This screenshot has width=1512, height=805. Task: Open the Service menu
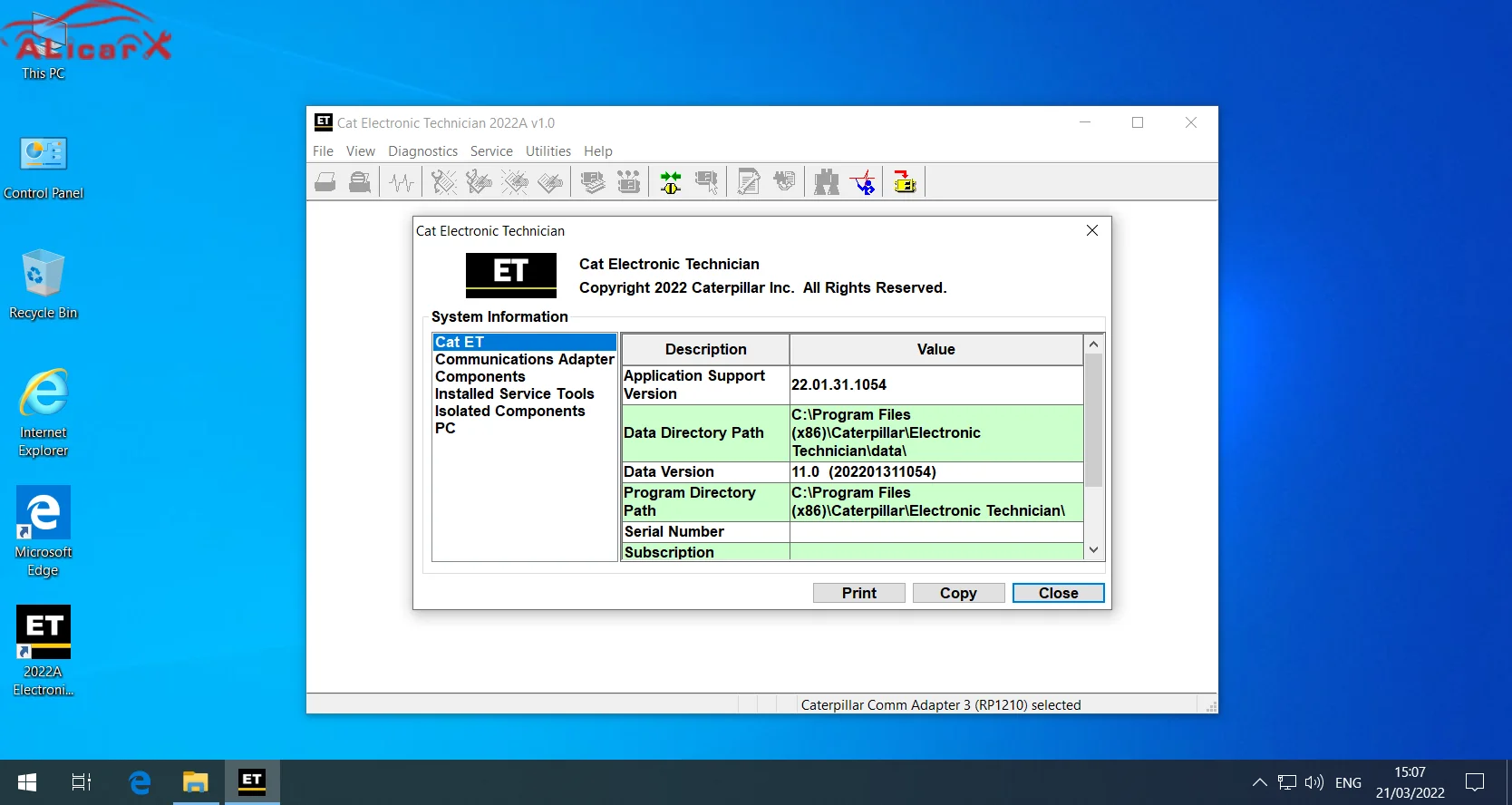pyautogui.click(x=491, y=151)
